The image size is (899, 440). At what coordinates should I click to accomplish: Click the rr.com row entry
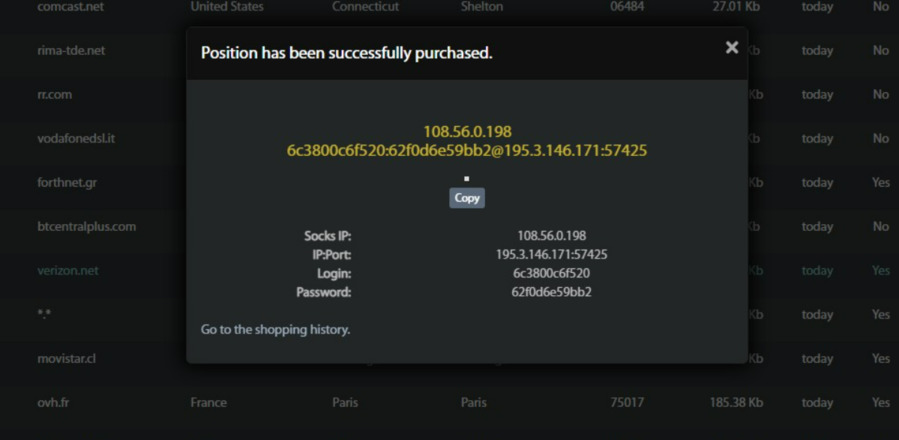(55, 95)
